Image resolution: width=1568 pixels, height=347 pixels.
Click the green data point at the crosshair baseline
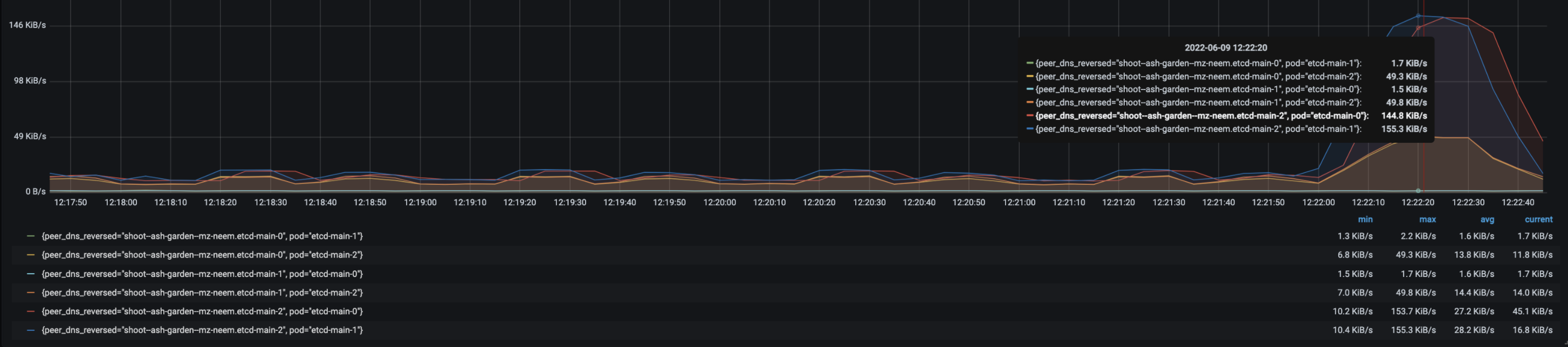1418,191
